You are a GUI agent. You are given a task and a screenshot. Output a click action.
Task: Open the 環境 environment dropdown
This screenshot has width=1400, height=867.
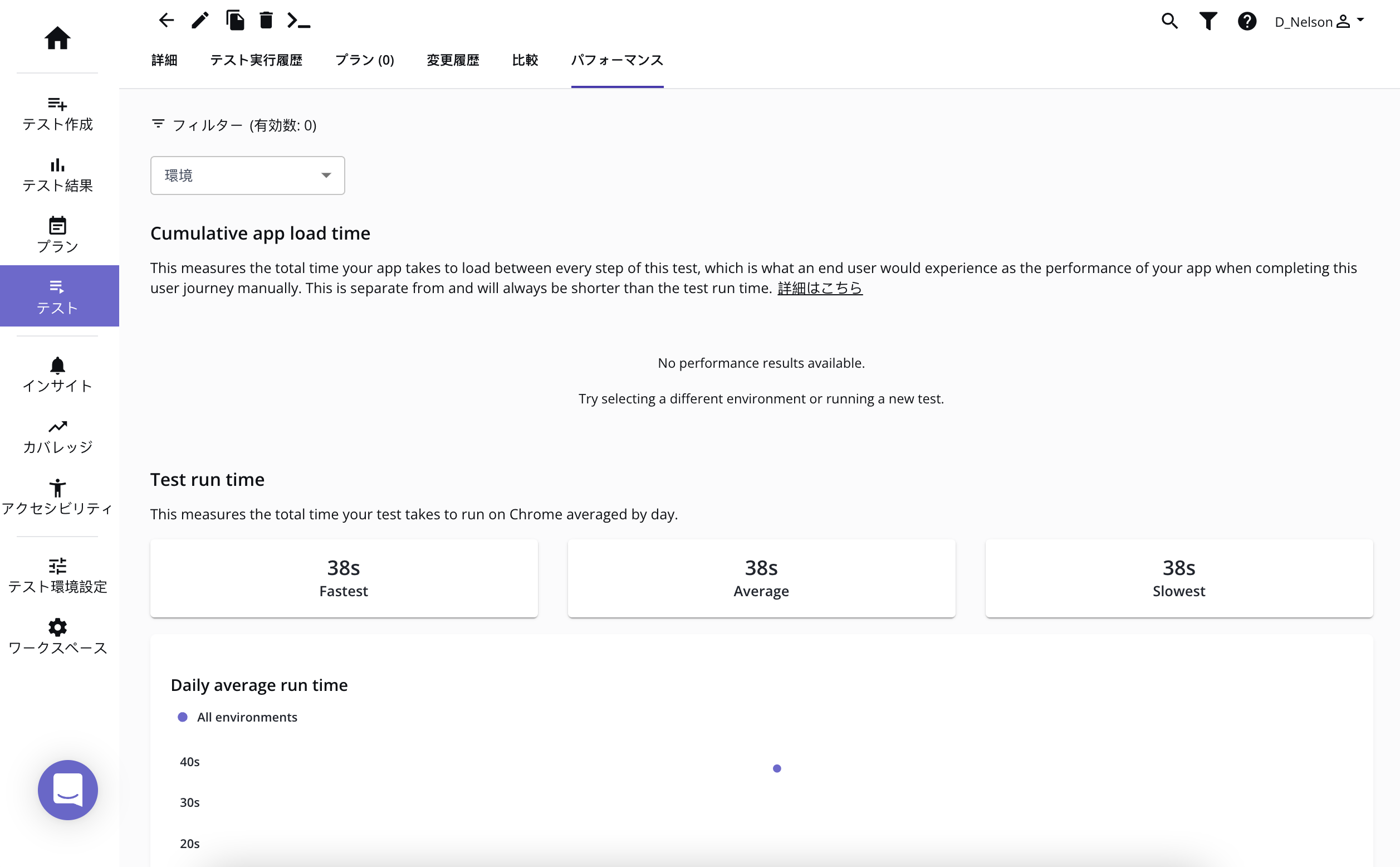point(248,176)
